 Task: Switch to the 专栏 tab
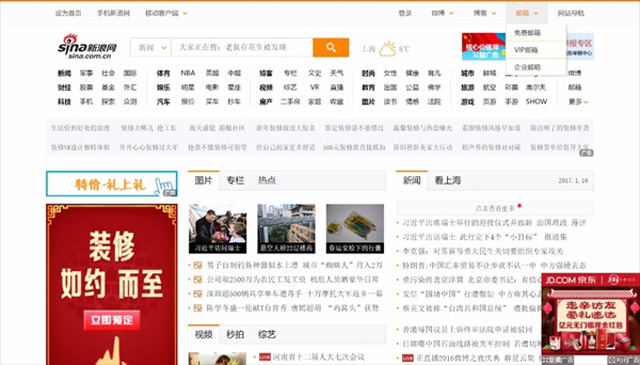[235, 180]
